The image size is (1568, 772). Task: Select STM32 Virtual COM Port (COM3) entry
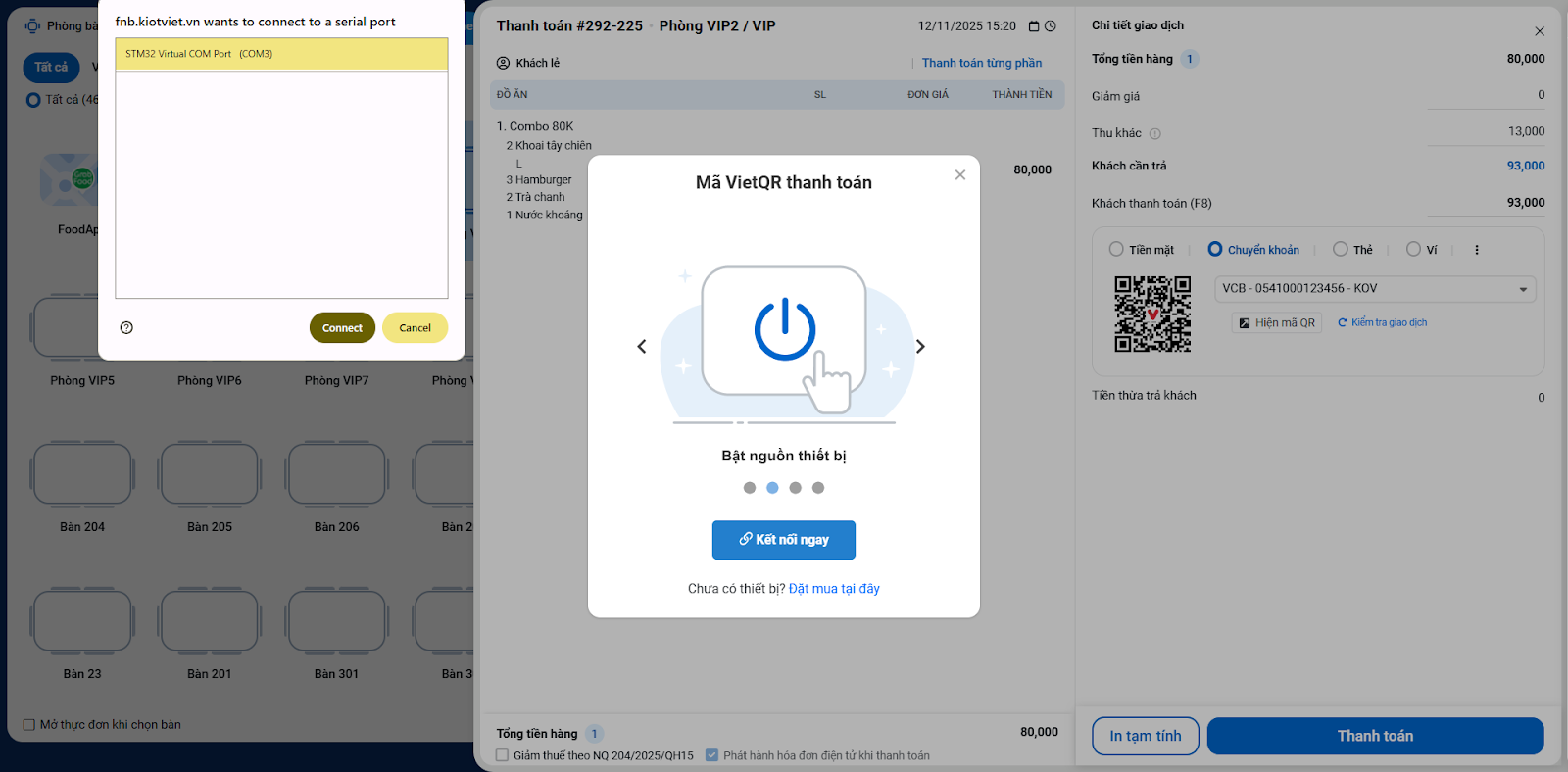[x=281, y=54]
